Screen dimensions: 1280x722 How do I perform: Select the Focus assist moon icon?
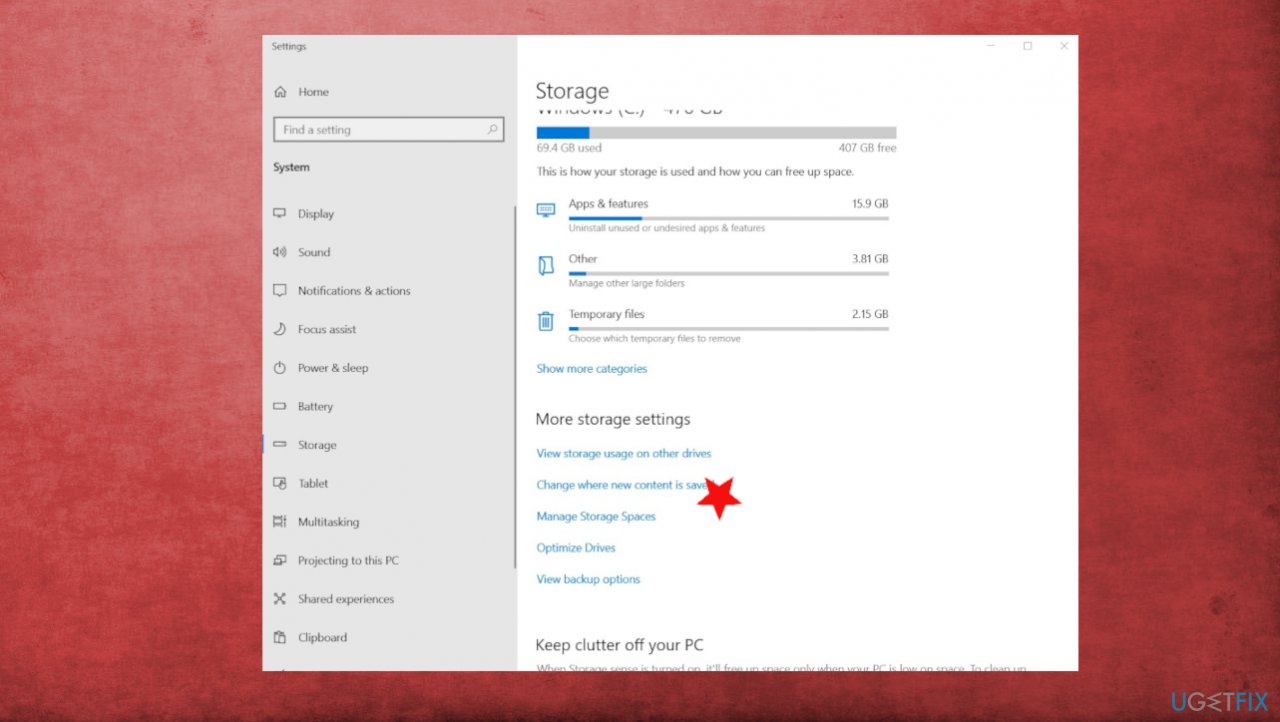point(280,330)
